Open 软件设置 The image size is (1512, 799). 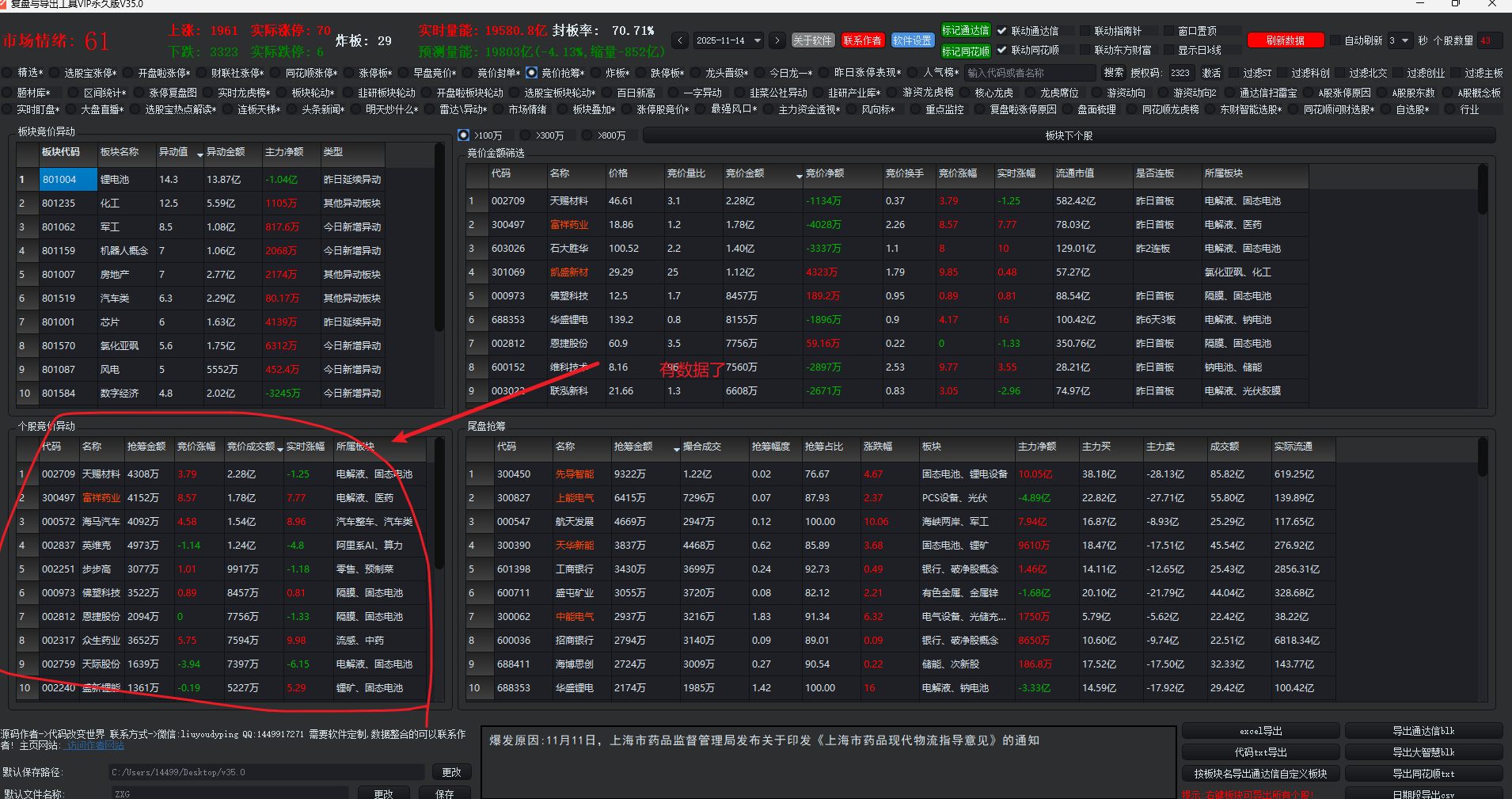point(913,40)
